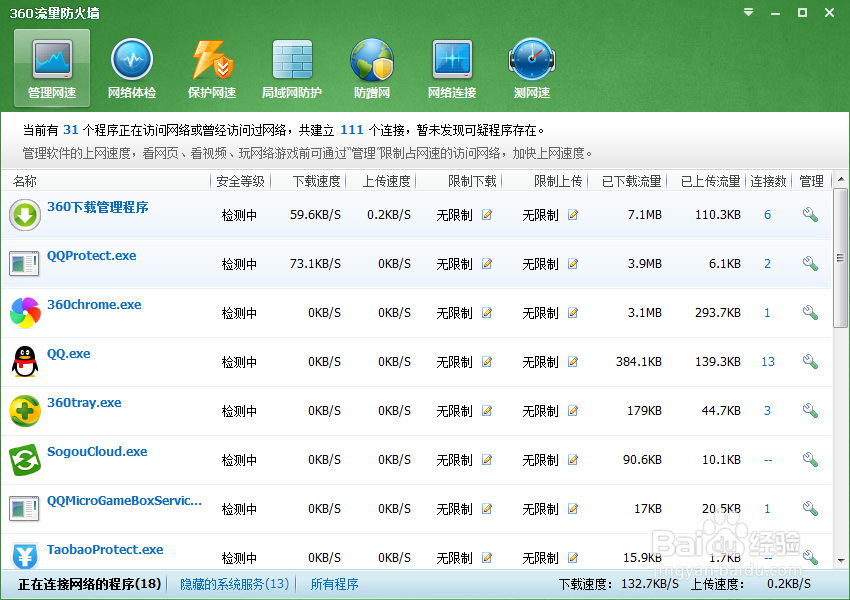Open manage wrench for 360tray.exe
This screenshot has height=600, width=850.
coord(810,411)
